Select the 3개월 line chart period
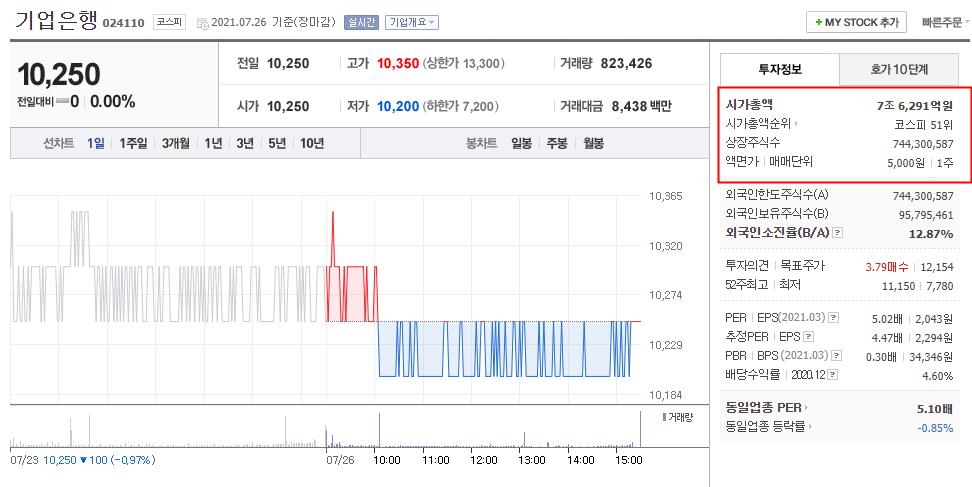 tap(176, 143)
